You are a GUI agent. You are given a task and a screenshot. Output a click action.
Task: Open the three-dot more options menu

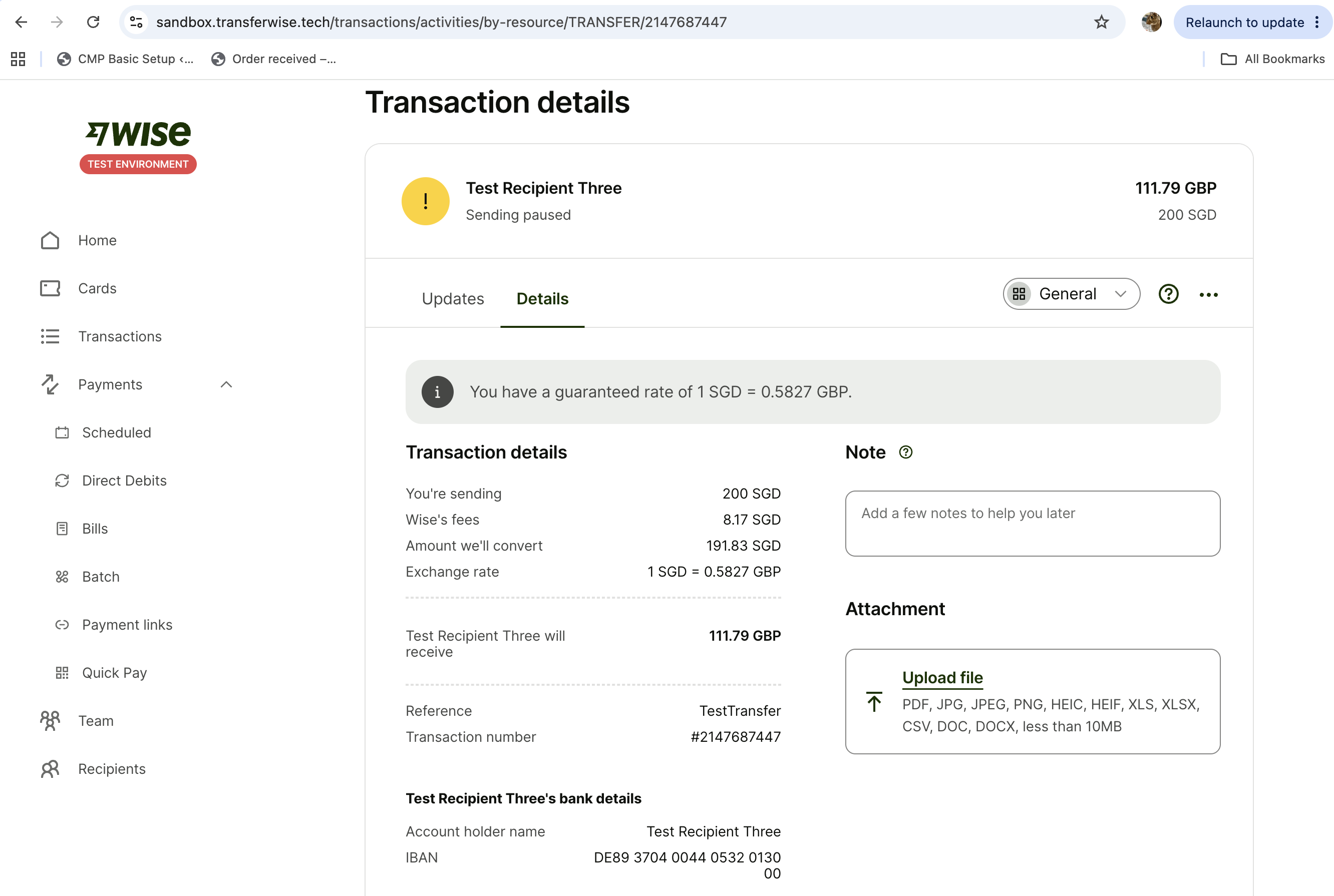pos(1208,295)
